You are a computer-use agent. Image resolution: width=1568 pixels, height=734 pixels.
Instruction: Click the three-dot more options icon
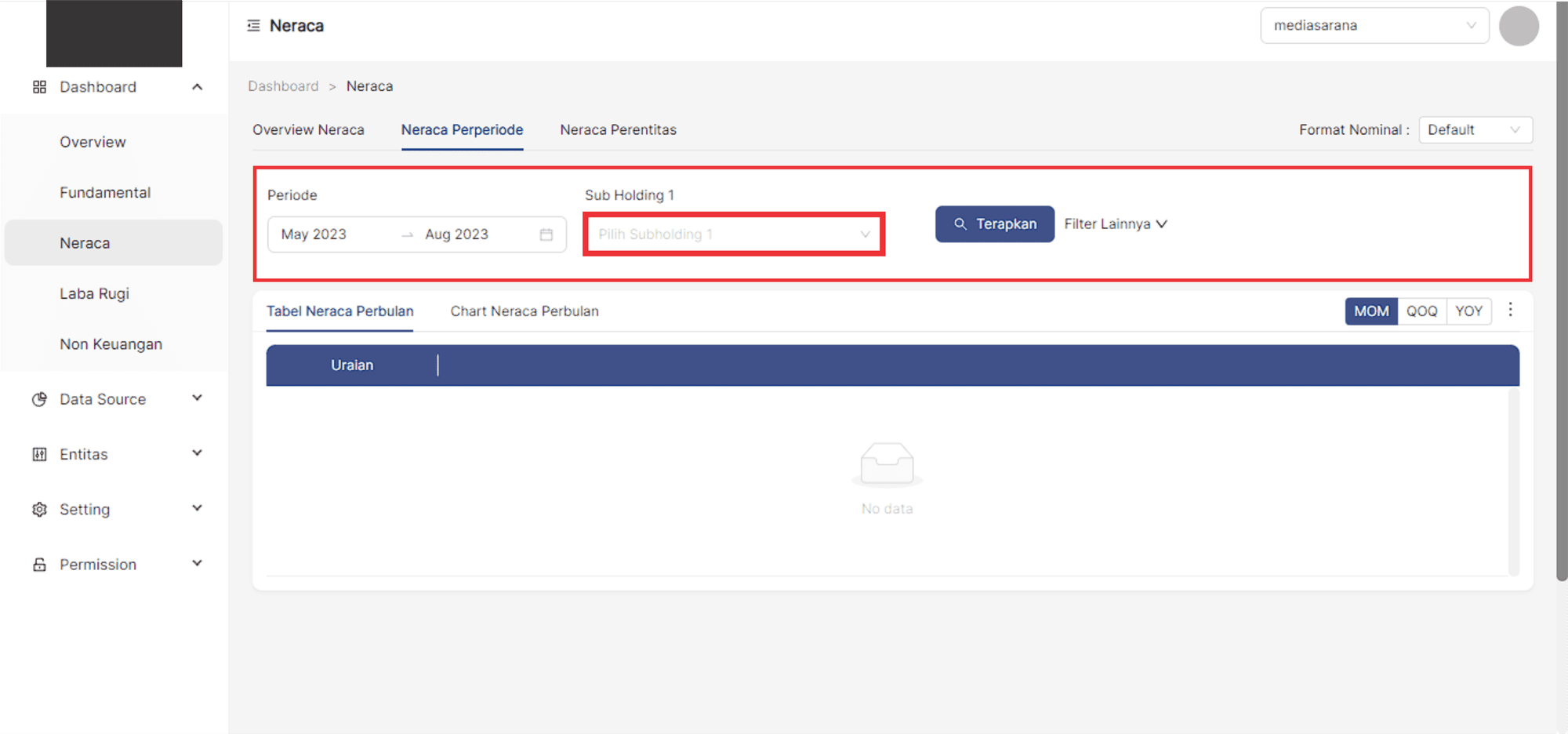point(1510,311)
